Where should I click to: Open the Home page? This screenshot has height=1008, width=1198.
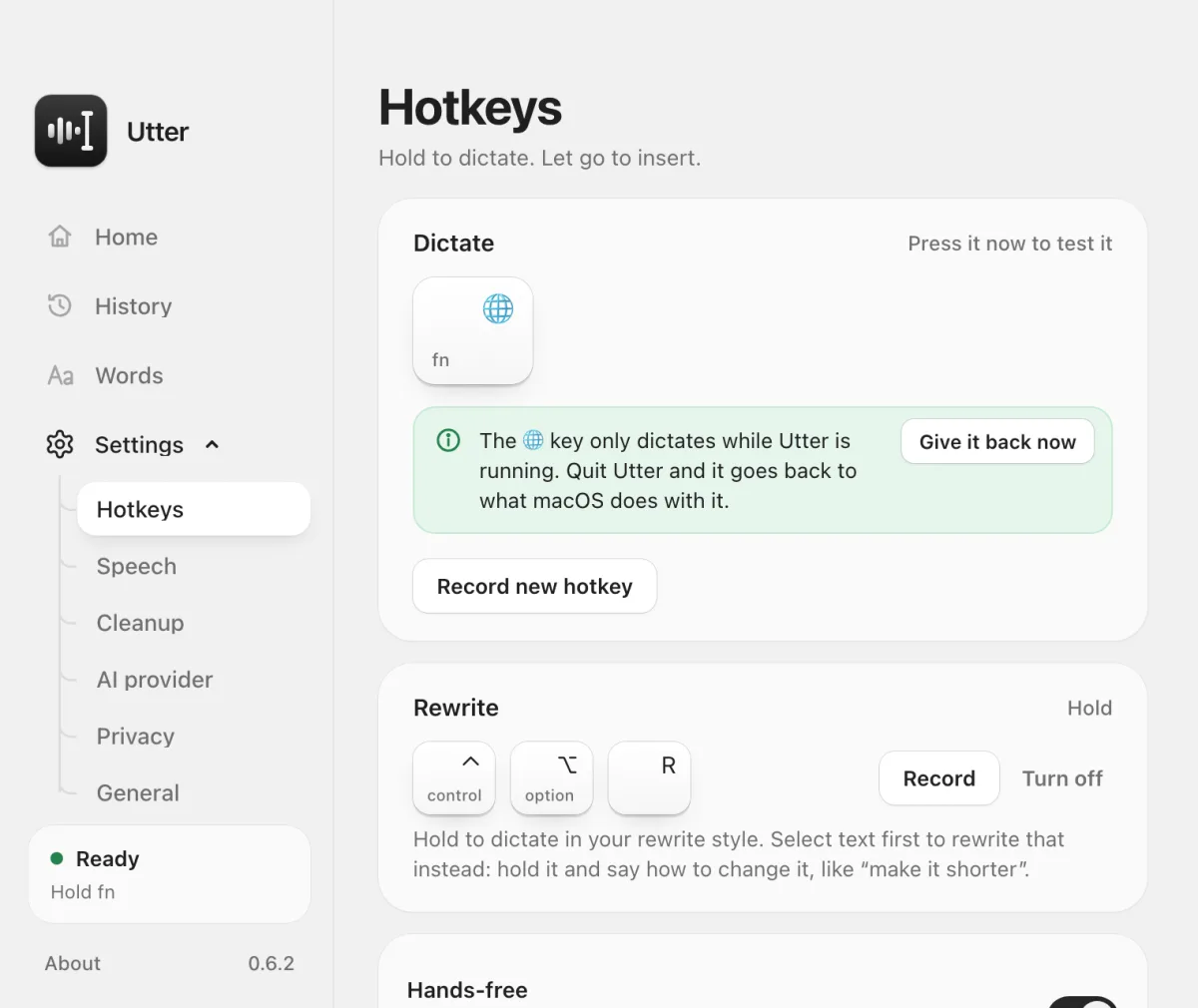pos(126,237)
